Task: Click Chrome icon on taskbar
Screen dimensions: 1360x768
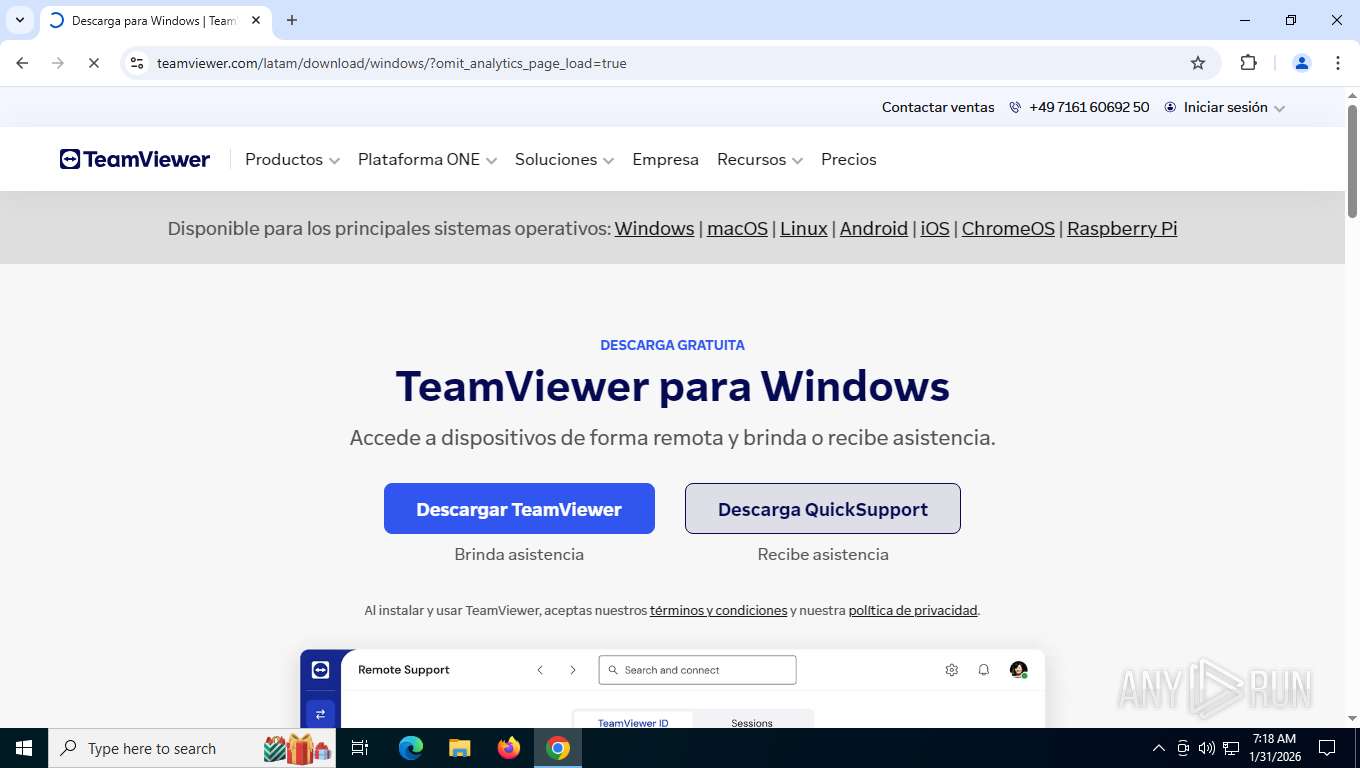Action: click(x=558, y=748)
